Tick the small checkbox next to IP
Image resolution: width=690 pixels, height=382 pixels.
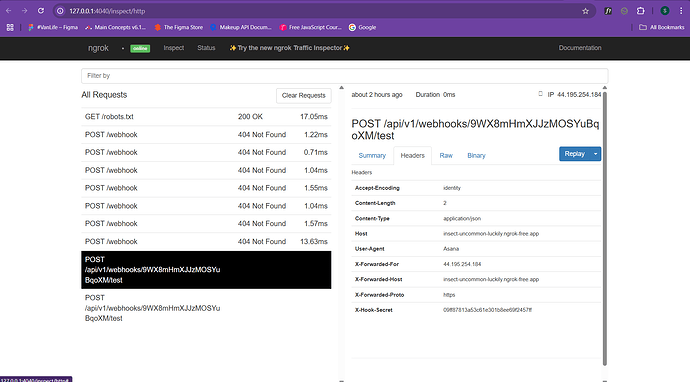(x=540, y=94)
